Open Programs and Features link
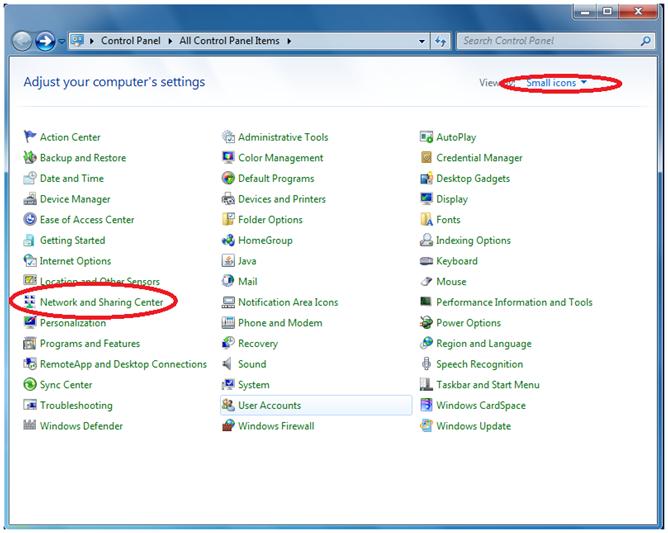This screenshot has width=668, height=533. tap(89, 343)
